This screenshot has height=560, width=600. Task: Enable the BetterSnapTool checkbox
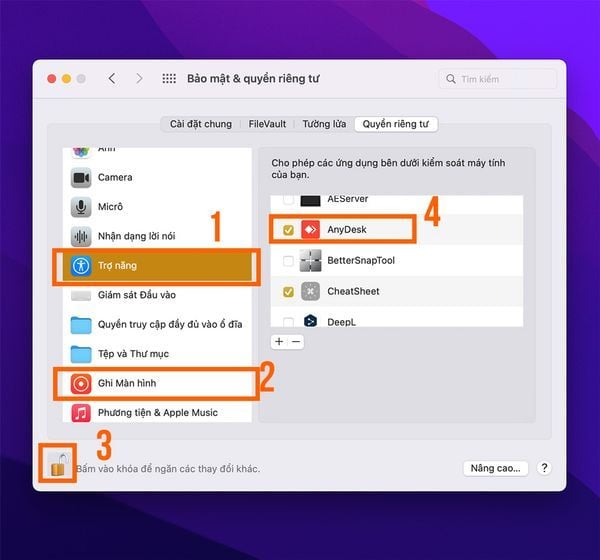click(288, 261)
